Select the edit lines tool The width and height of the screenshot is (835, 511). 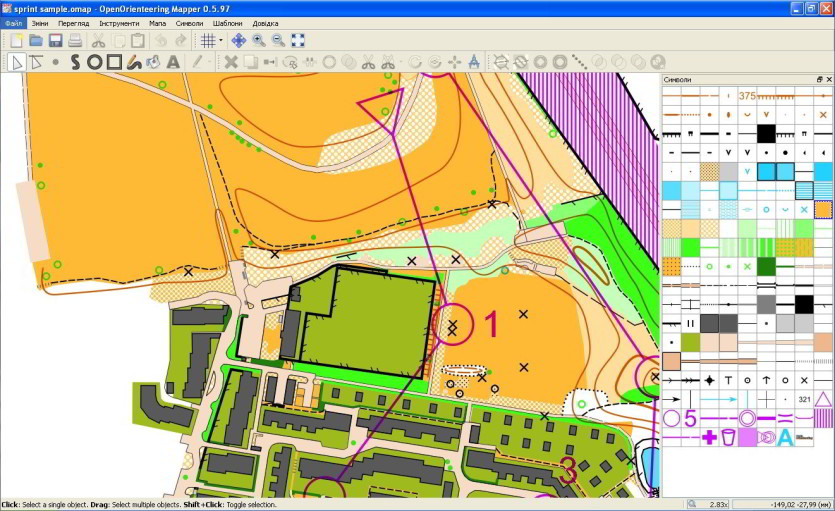36,62
